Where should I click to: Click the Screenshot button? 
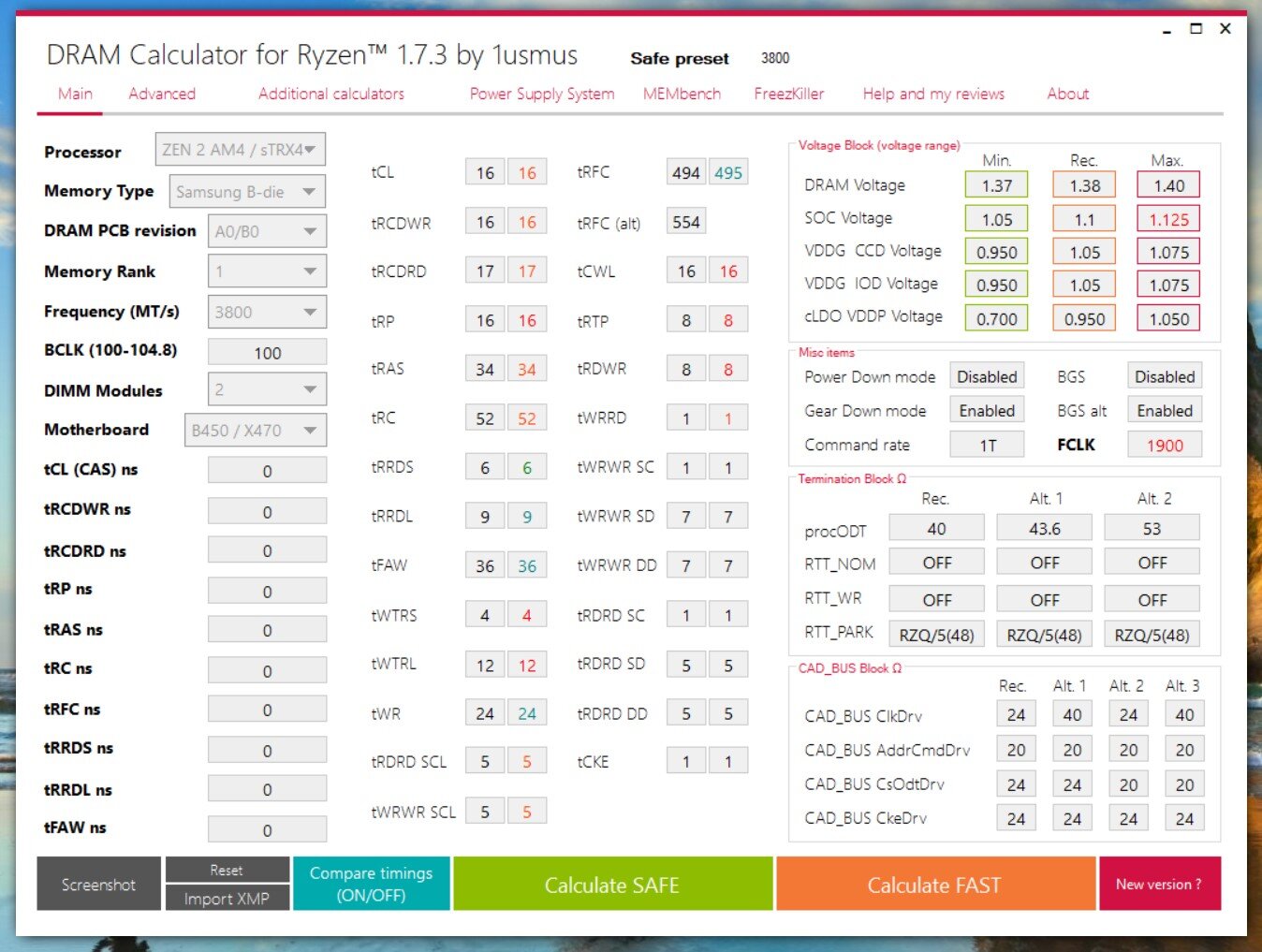[x=99, y=884]
